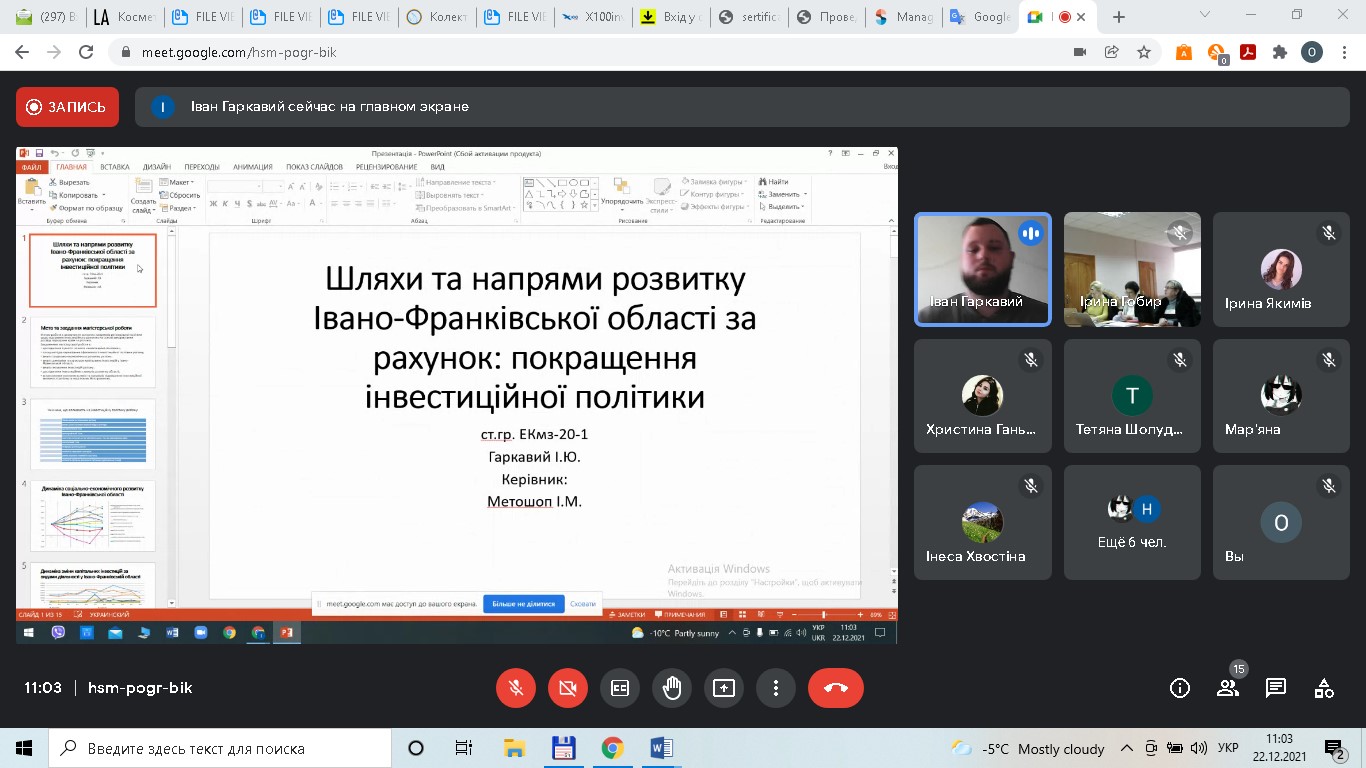Mute your microphone in the Meet call
The height and width of the screenshot is (768, 1366).
click(516, 688)
